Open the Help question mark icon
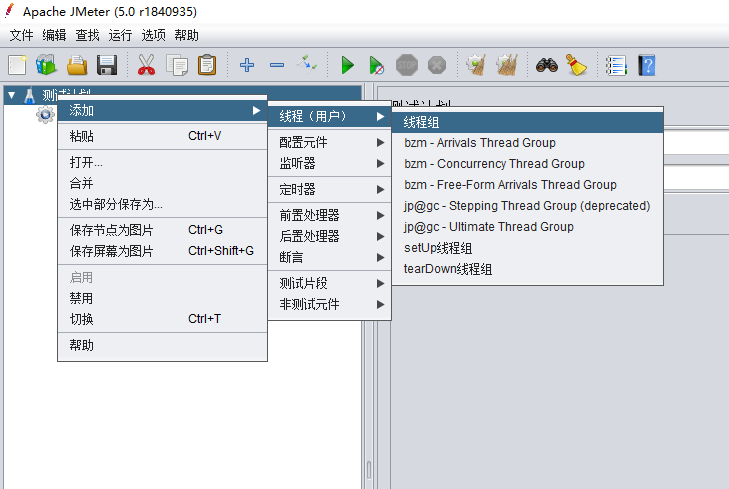 [x=647, y=65]
